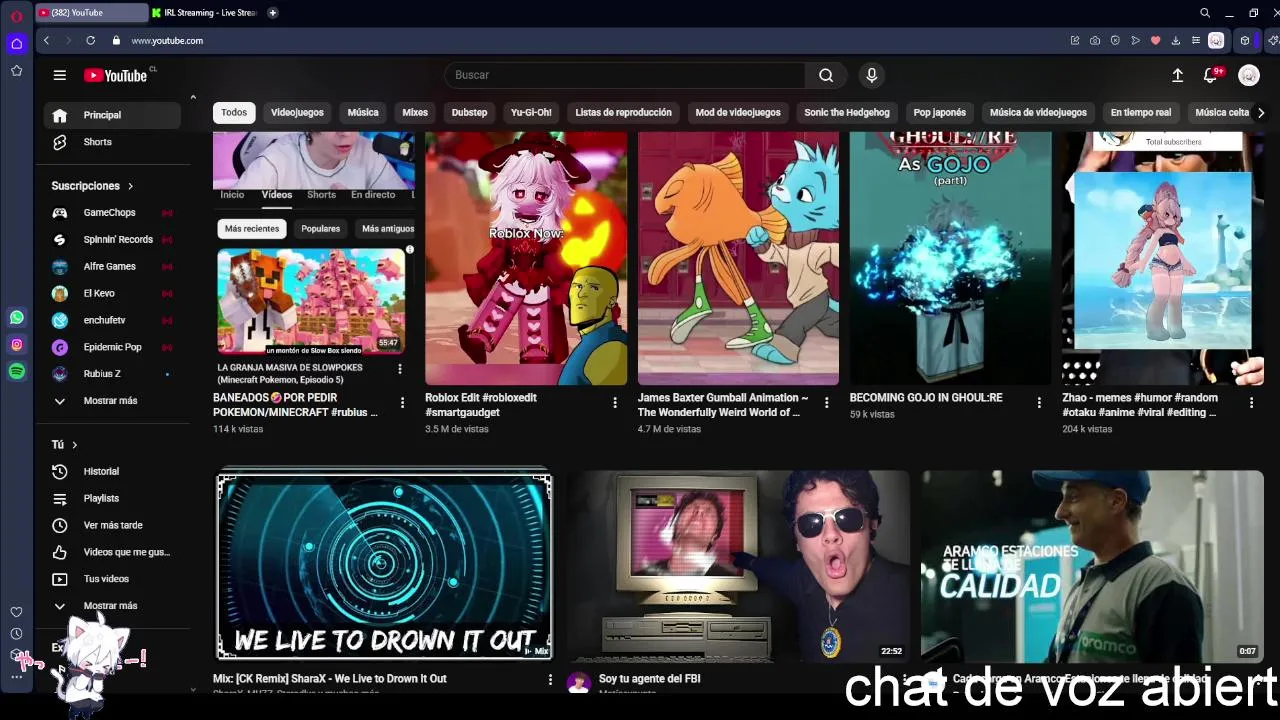
Task: Click the address bar youtube.com
Action: click(x=167, y=40)
